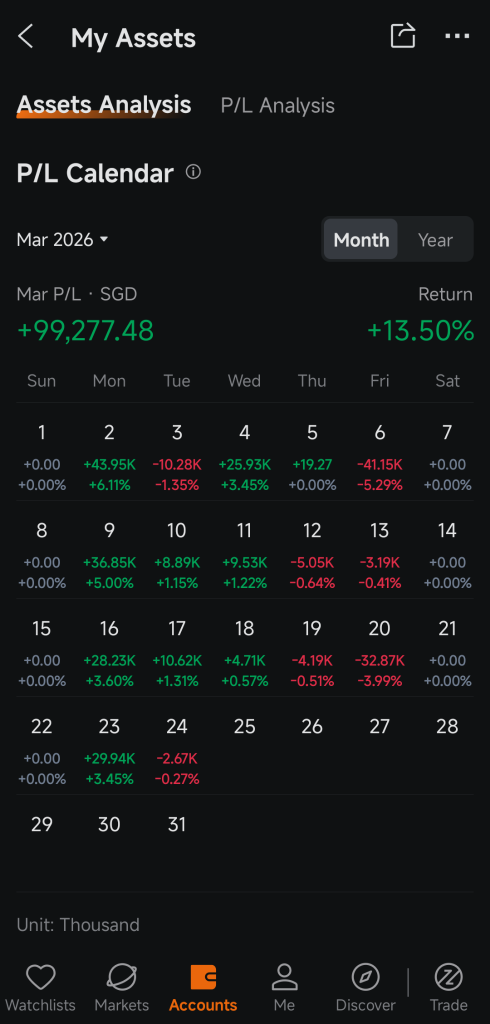Open the Me profile icon
This screenshot has height=1024, width=490.
point(284,978)
